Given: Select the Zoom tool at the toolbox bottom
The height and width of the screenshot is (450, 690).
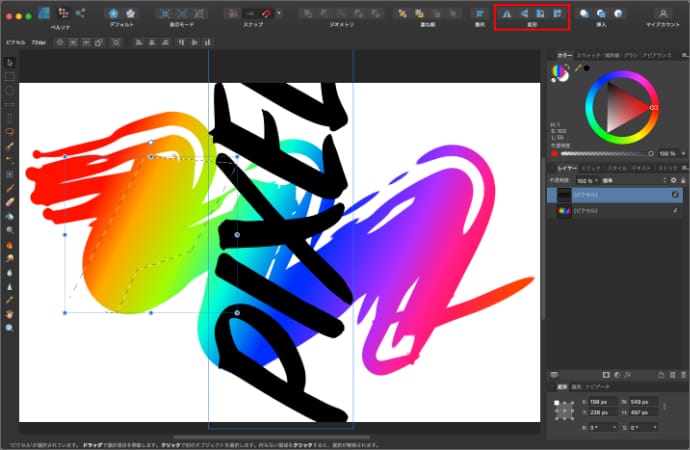Looking at the screenshot, I should [9, 327].
